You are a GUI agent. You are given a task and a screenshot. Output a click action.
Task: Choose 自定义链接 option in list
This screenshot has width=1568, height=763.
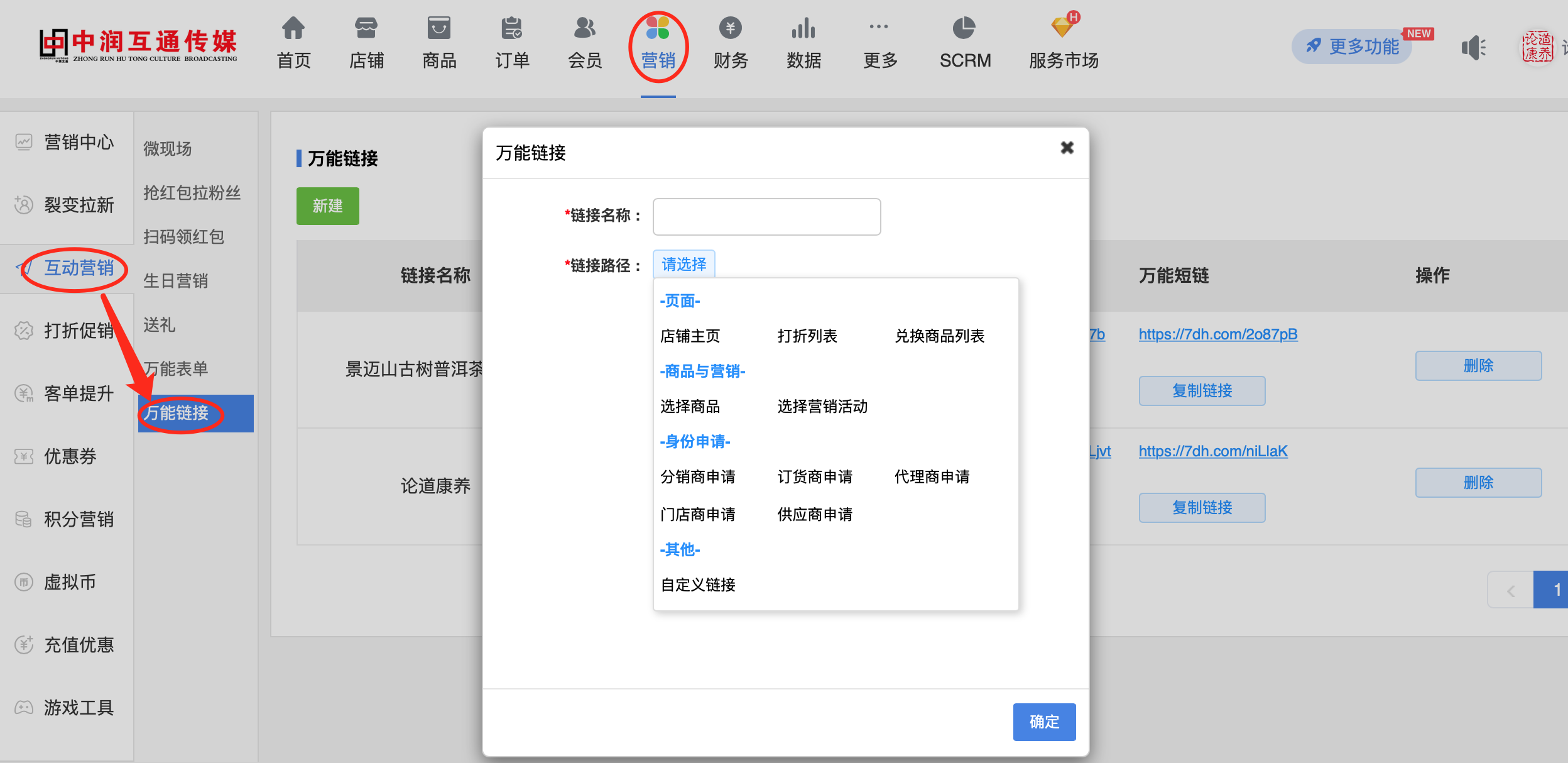point(697,585)
